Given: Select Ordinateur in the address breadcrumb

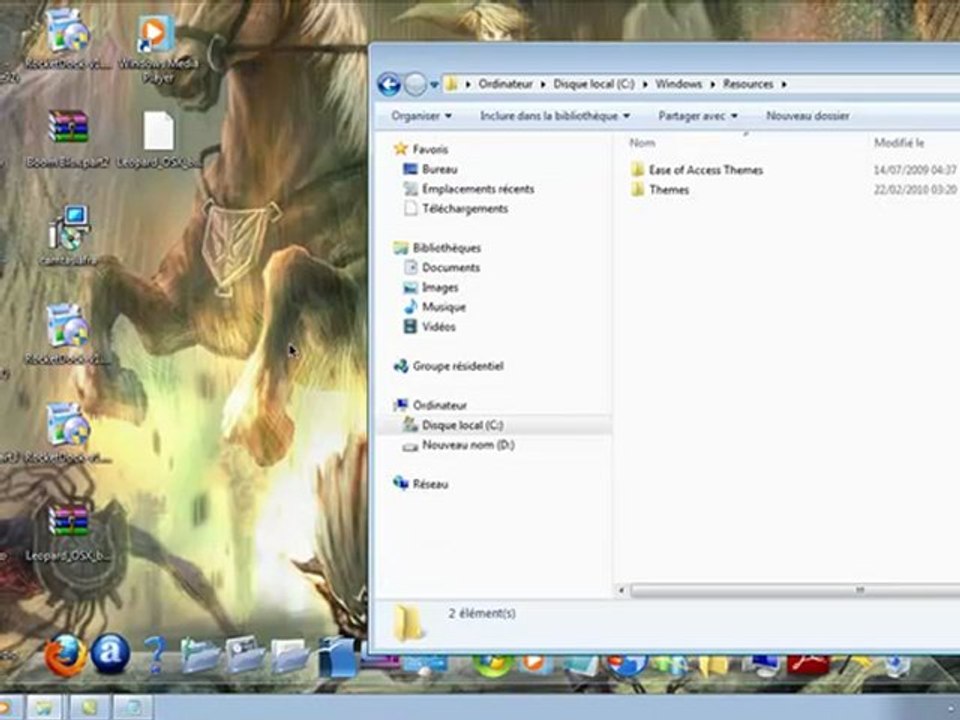Looking at the screenshot, I should click(505, 84).
